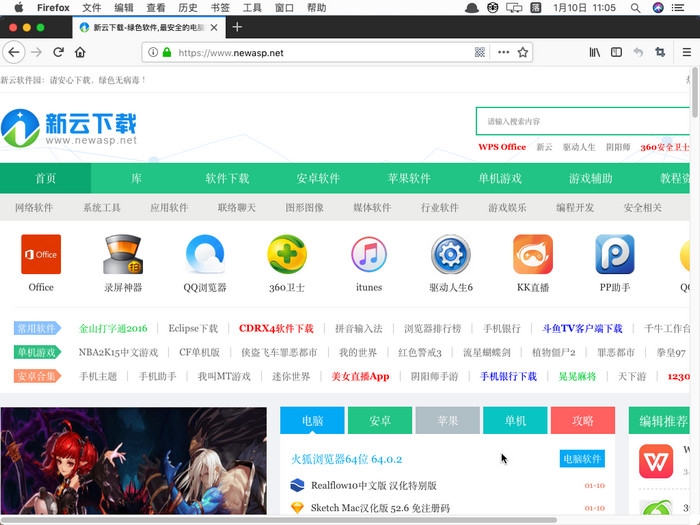Open the CDRX4软件下载 link
This screenshot has height=525, width=700.
coord(276,329)
